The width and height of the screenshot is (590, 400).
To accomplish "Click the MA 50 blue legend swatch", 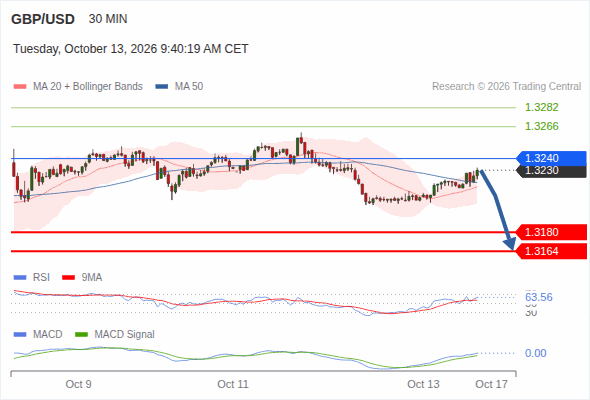I will pos(162,87).
